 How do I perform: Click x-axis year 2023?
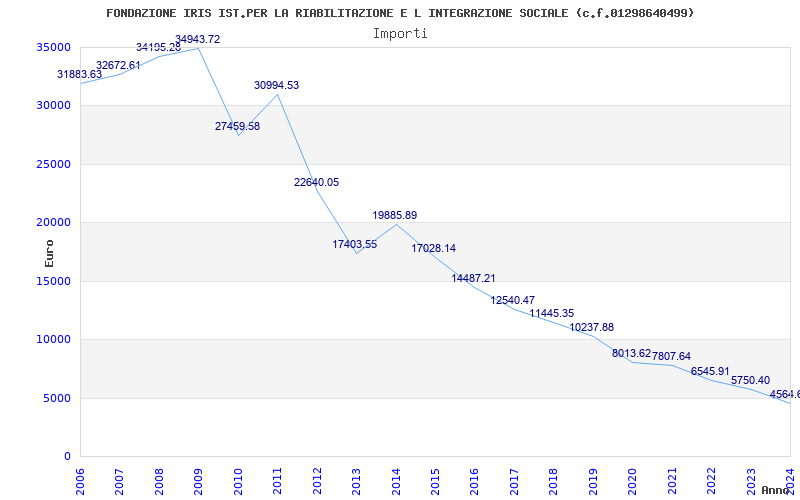point(751,481)
